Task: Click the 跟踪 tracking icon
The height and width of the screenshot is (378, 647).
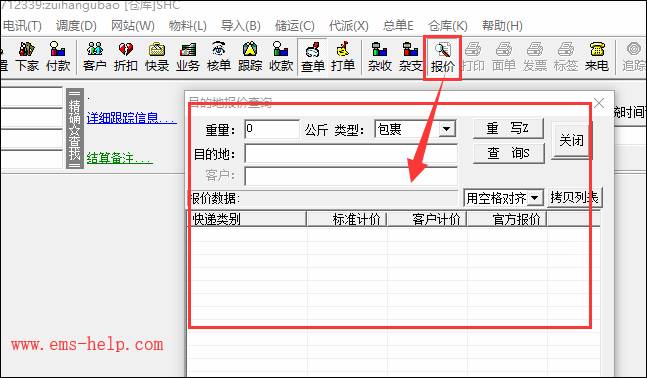Action: [x=250, y=57]
